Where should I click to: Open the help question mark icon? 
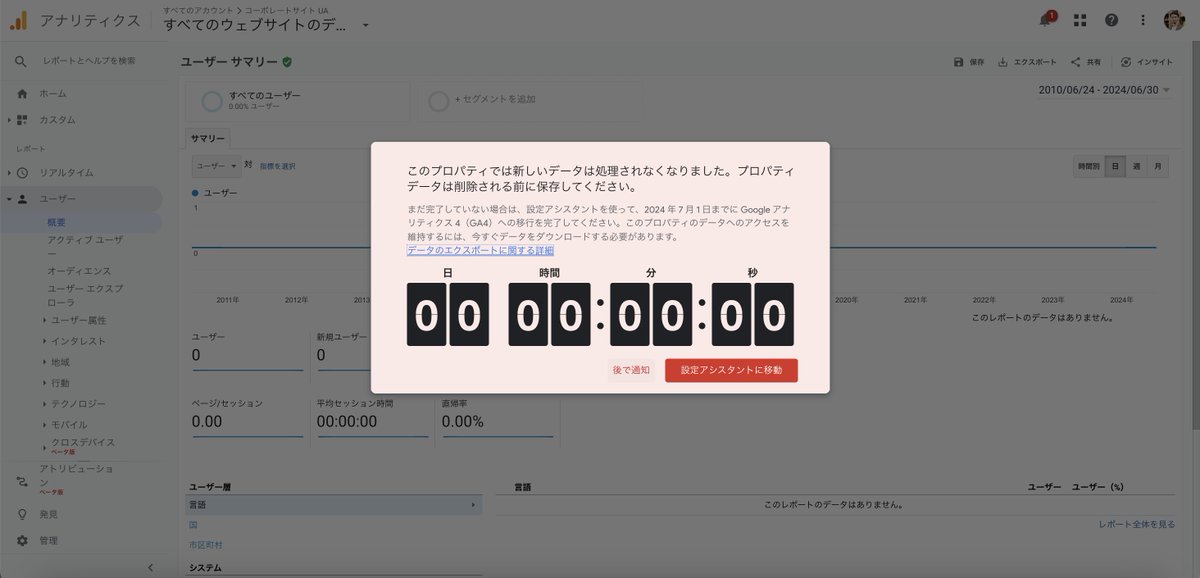tap(1111, 20)
